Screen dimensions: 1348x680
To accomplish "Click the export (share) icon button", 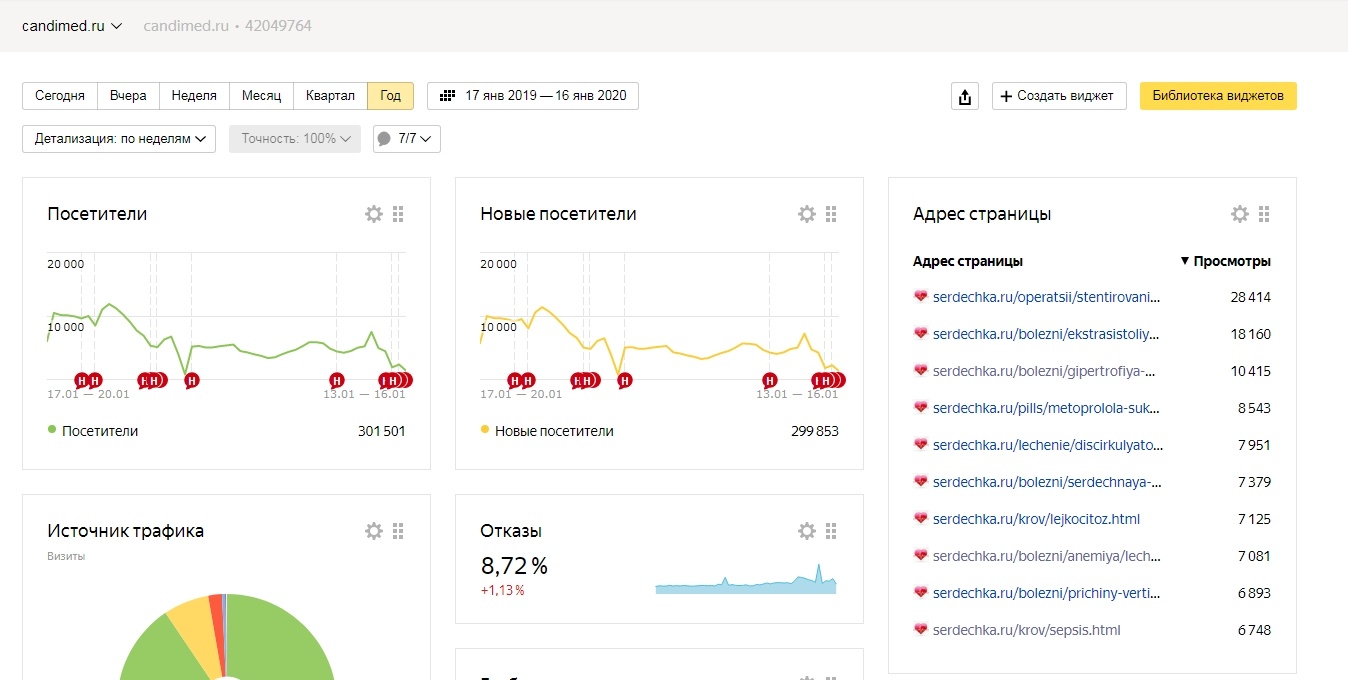I will click(x=965, y=96).
